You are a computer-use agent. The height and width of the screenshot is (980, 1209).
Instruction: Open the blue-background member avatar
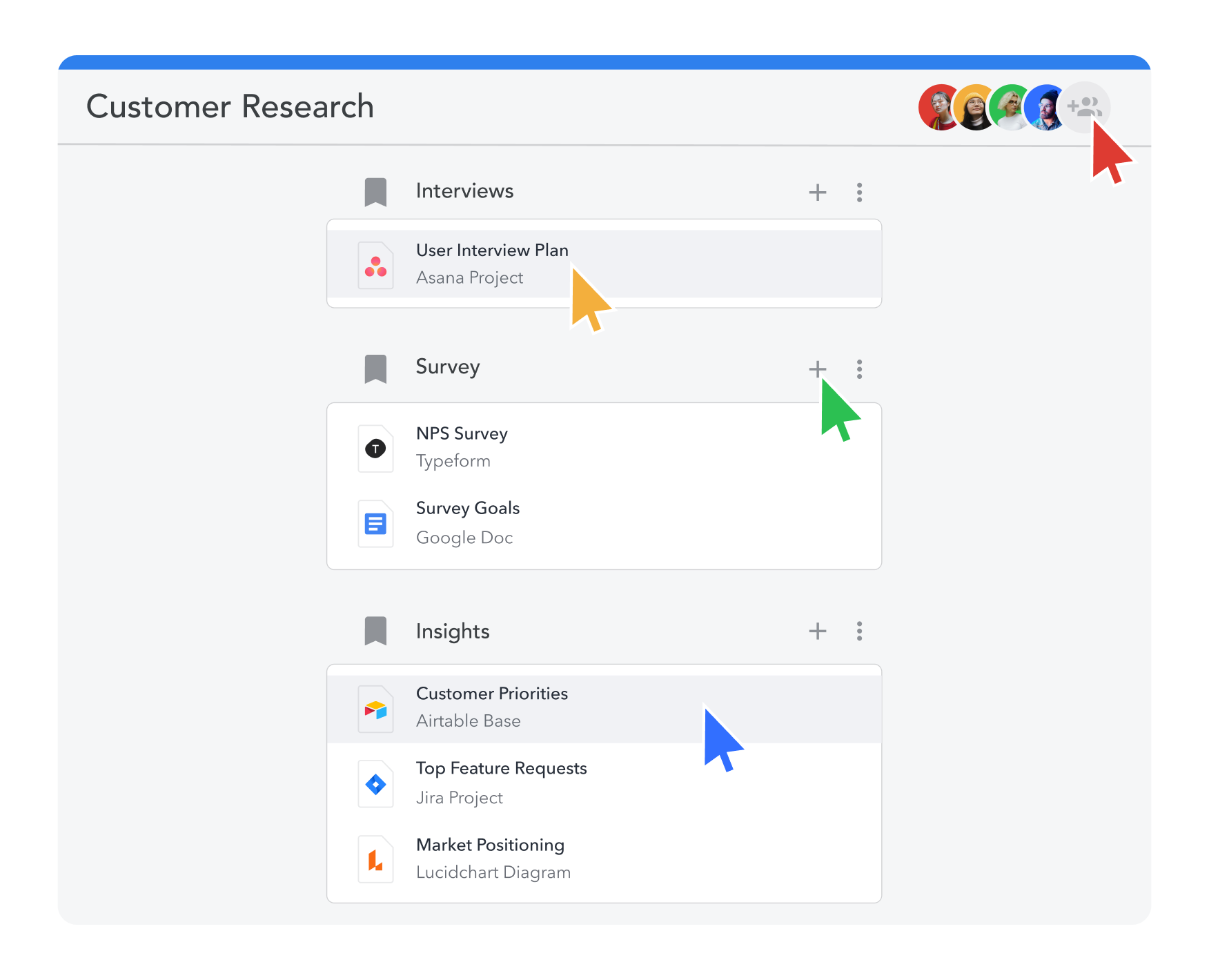(x=1043, y=107)
